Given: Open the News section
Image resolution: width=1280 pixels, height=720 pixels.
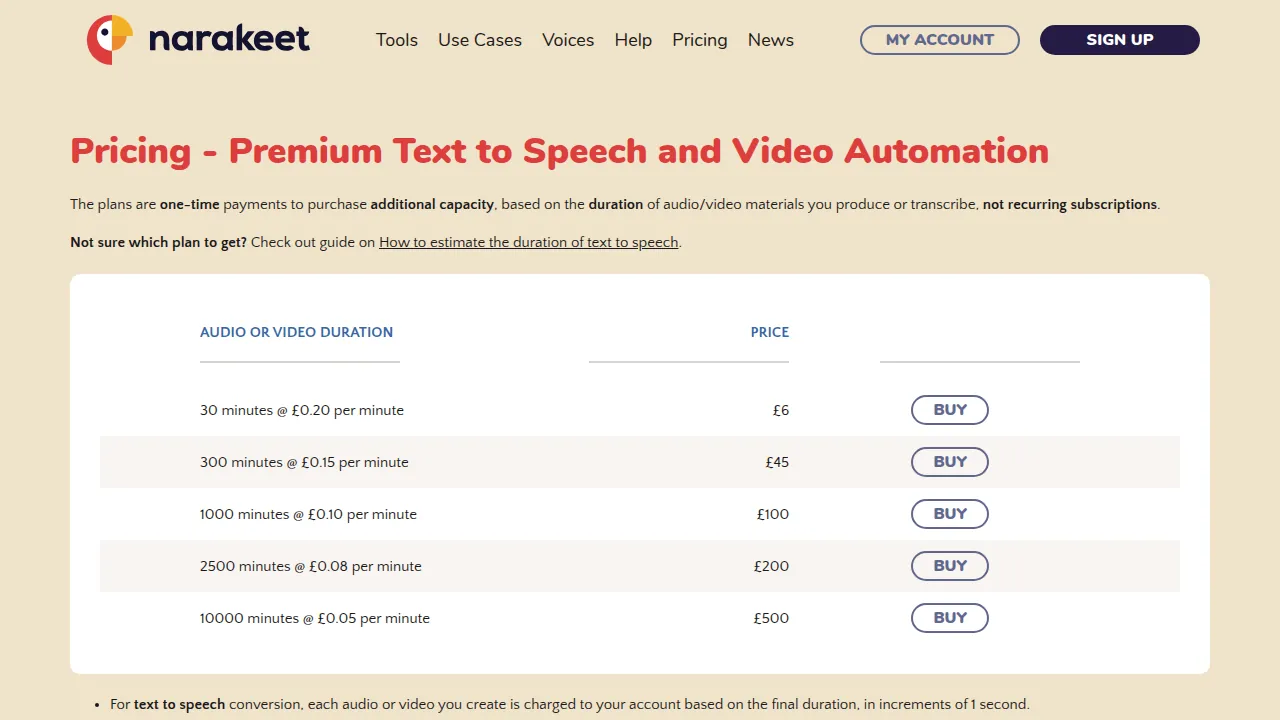Looking at the screenshot, I should coord(771,40).
